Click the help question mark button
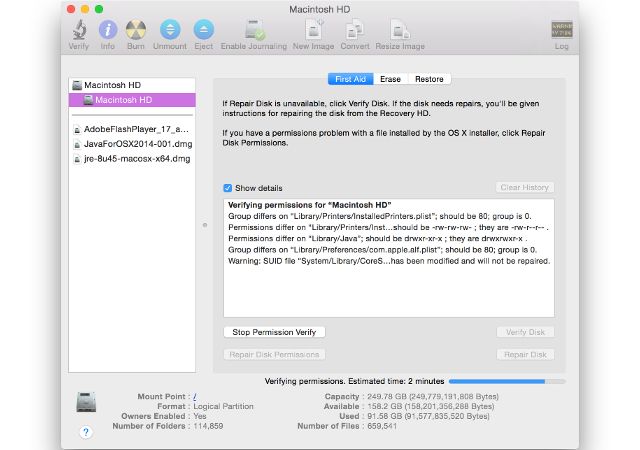The height and width of the screenshot is (450, 640). 85,432
